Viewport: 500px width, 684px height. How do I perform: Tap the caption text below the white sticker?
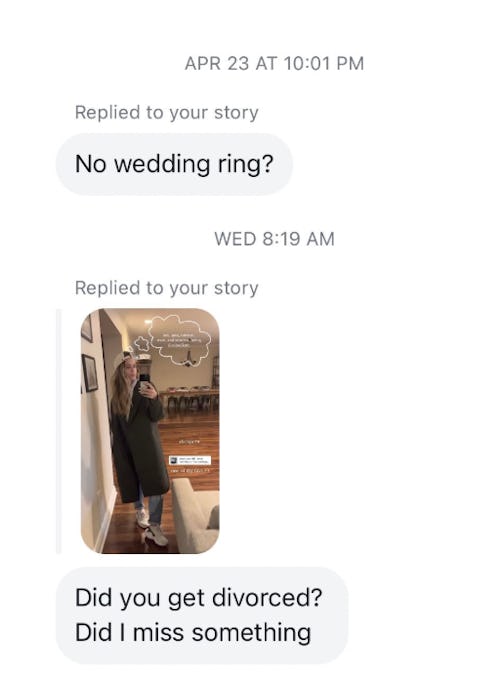coord(190,470)
